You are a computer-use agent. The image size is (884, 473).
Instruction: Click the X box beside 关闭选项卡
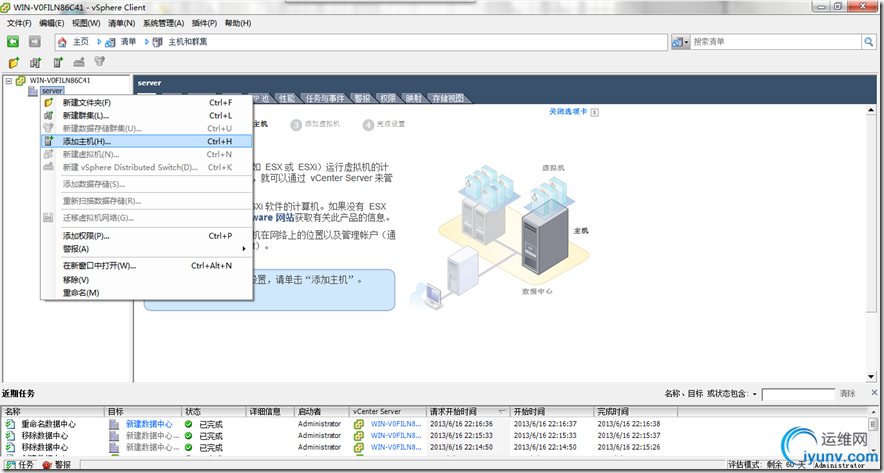(x=594, y=112)
